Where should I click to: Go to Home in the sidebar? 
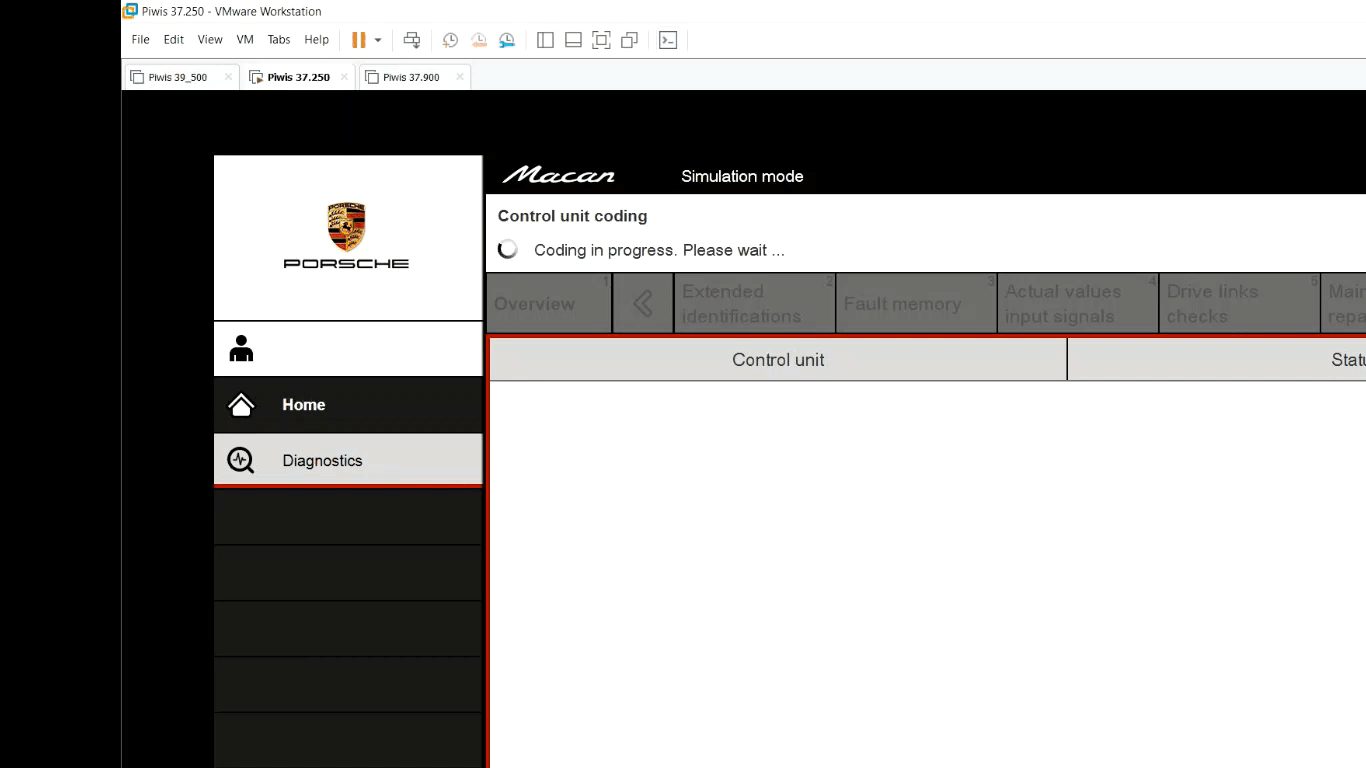pyautogui.click(x=348, y=405)
